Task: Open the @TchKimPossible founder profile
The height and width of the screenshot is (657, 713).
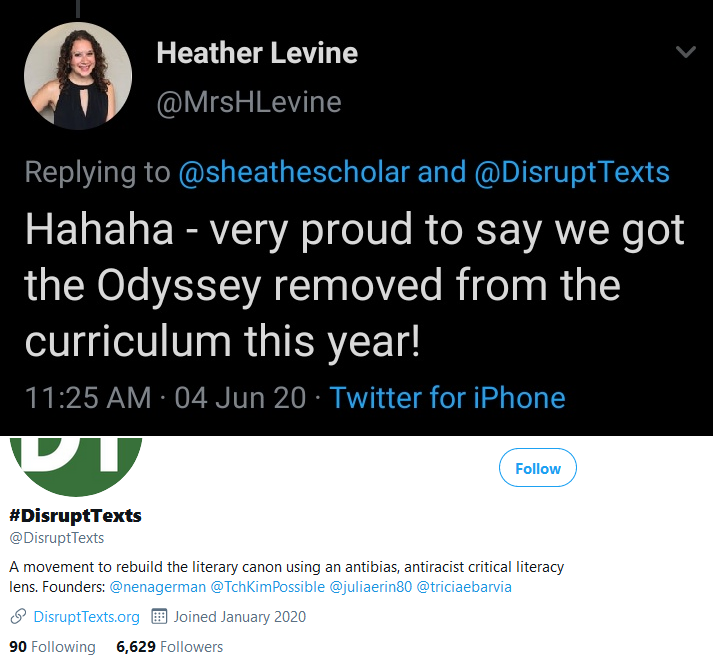Action: [x=267, y=587]
